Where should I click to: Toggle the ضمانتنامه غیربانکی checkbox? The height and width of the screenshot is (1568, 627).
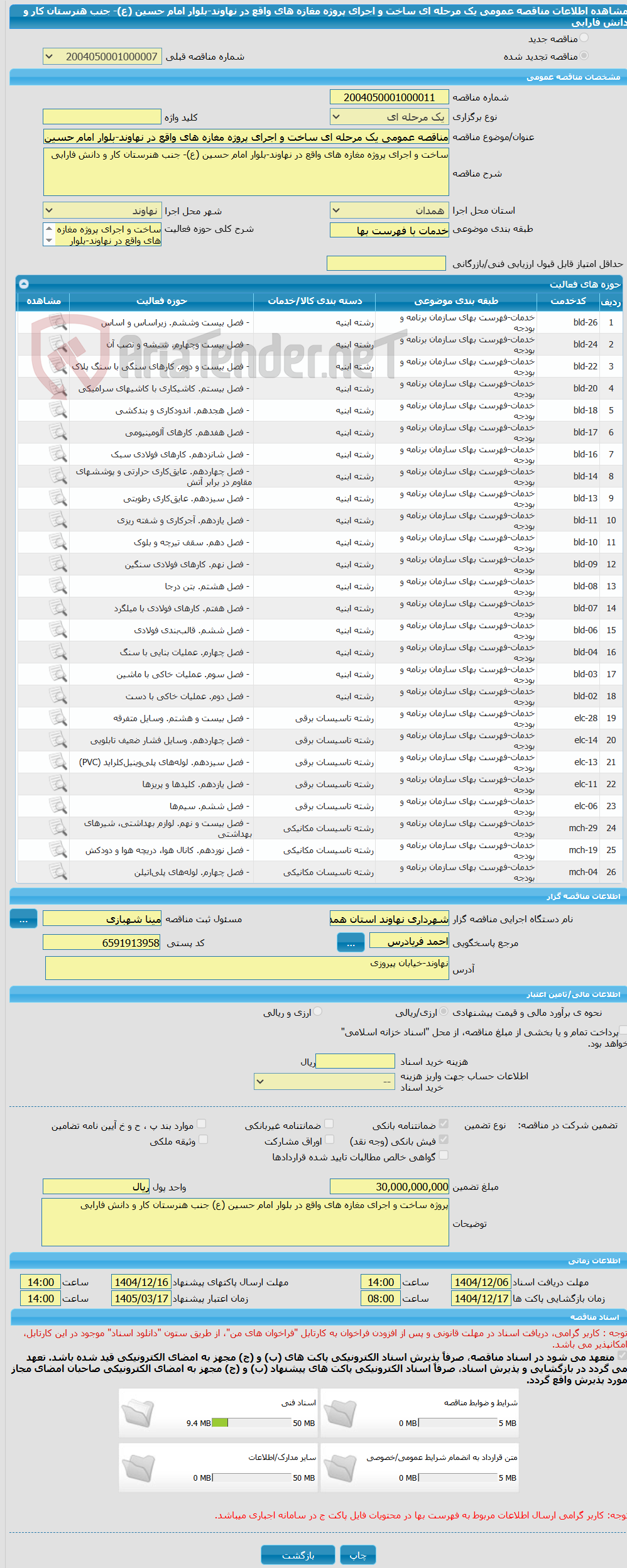click(329, 1124)
